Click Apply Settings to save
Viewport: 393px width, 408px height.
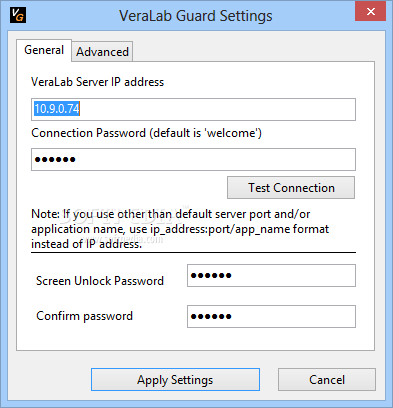tap(175, 380)
